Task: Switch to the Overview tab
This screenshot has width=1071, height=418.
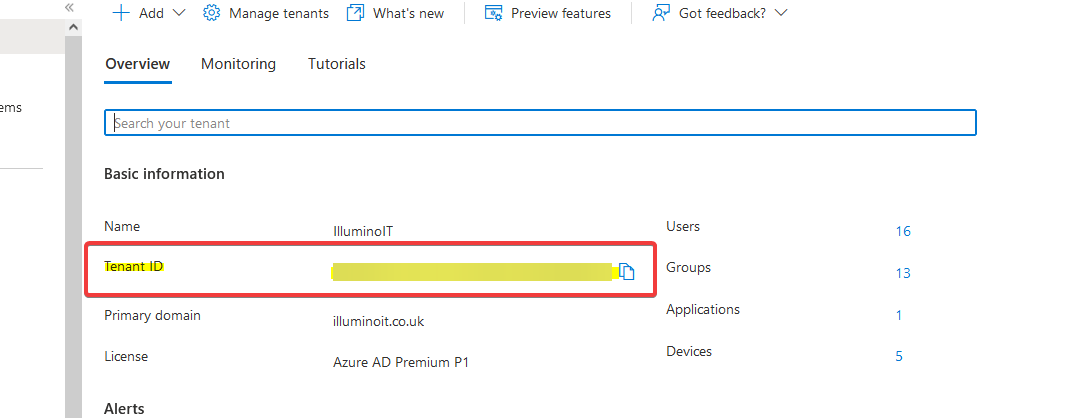Action: 137,64
